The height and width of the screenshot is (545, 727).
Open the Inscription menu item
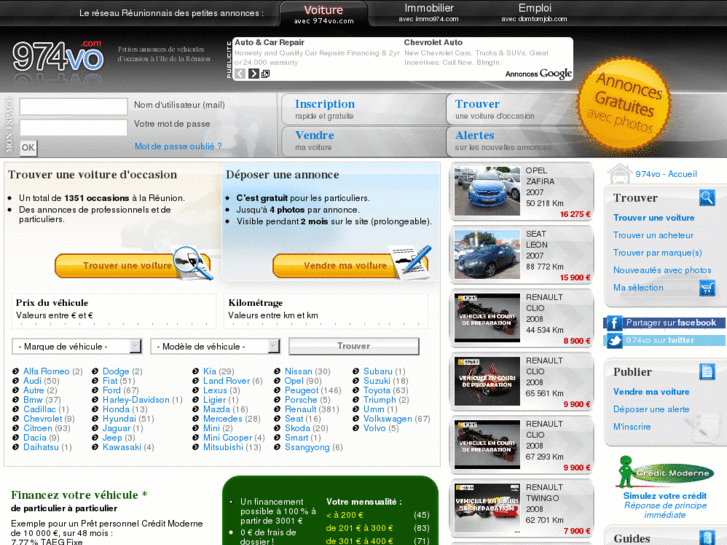coord(364,109)
